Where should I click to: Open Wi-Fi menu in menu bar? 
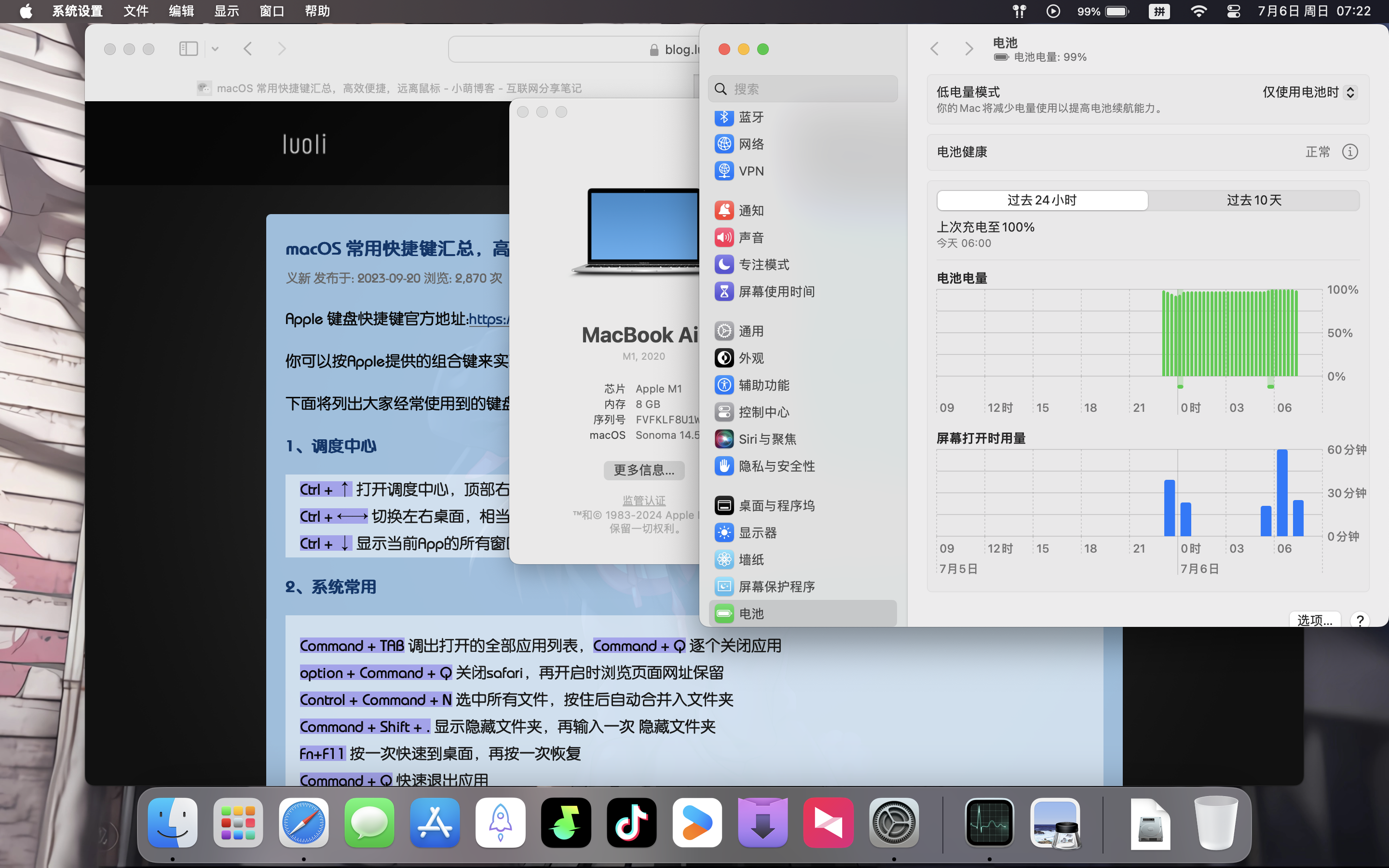pyautogui.click(x=1198, y=12)
